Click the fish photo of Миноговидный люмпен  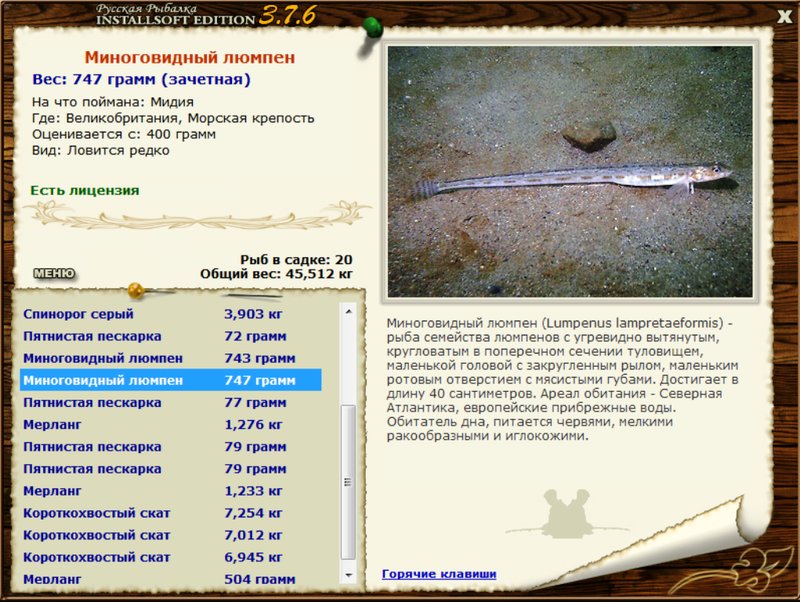coord(570,171)
